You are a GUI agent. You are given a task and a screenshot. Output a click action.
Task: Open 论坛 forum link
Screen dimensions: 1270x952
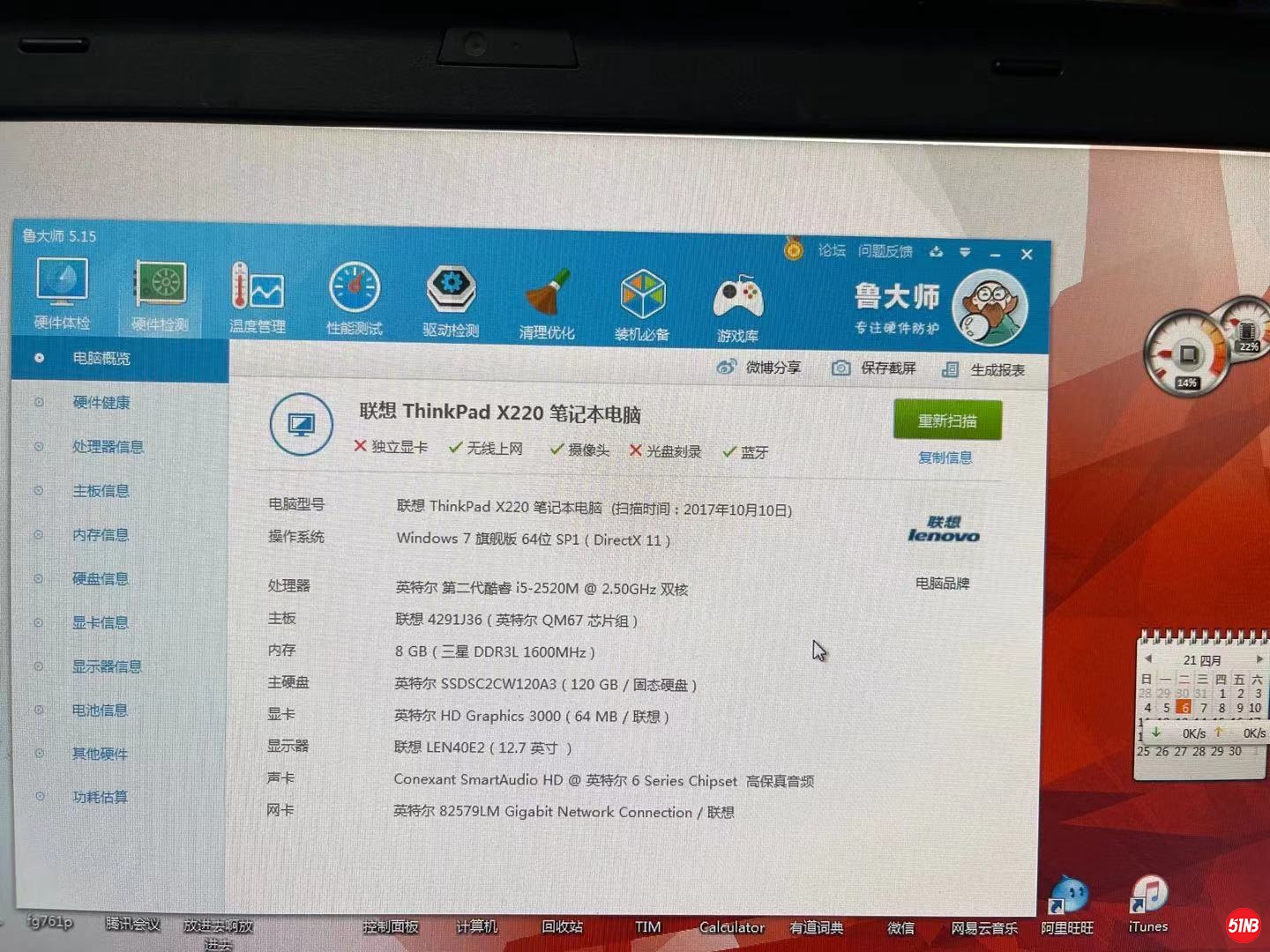[832, 250]
